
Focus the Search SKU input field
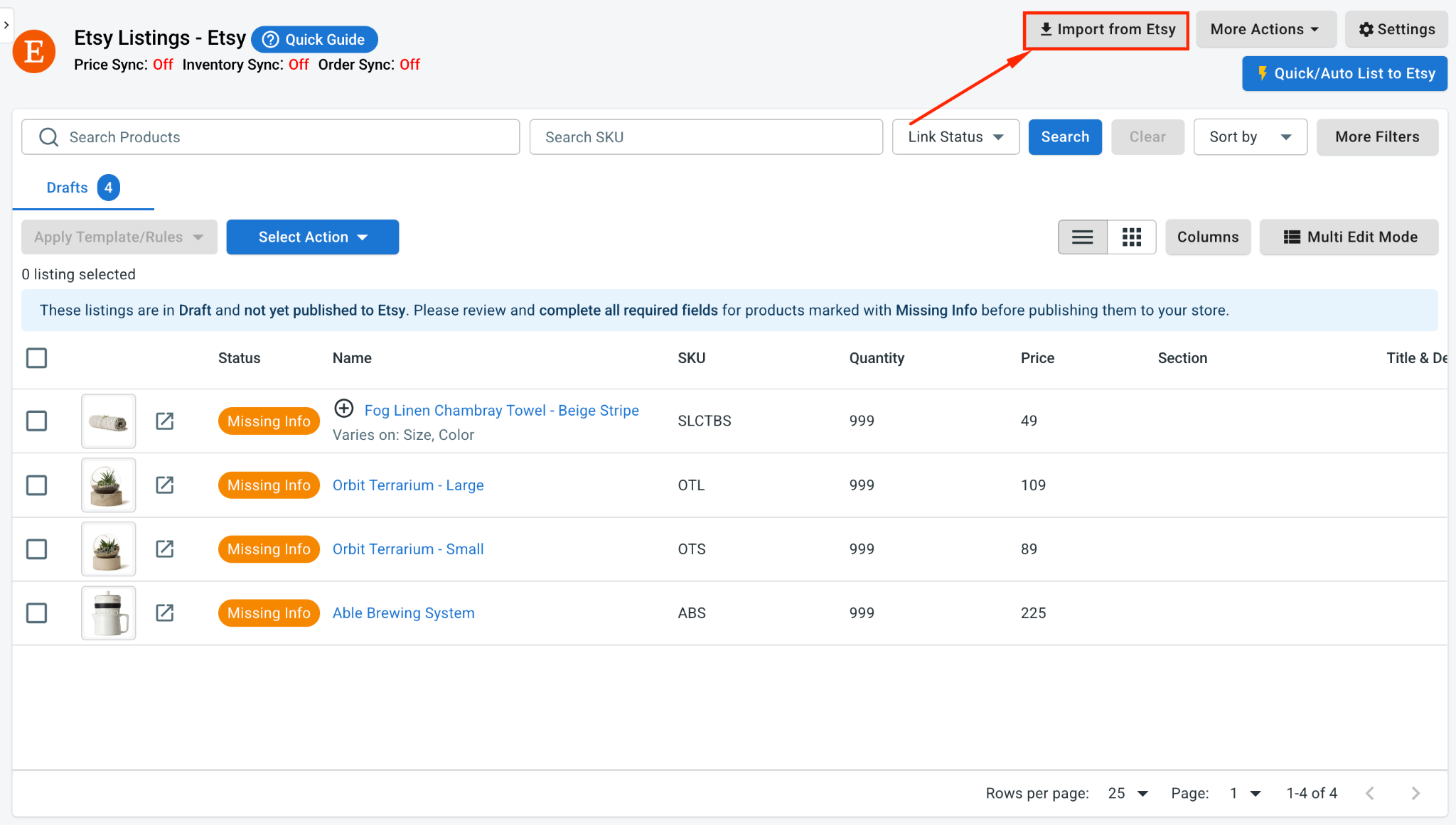tap(706, 137)
